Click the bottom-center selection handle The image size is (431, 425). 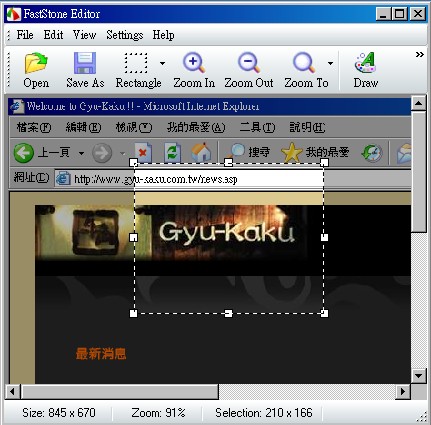(228, 313)
